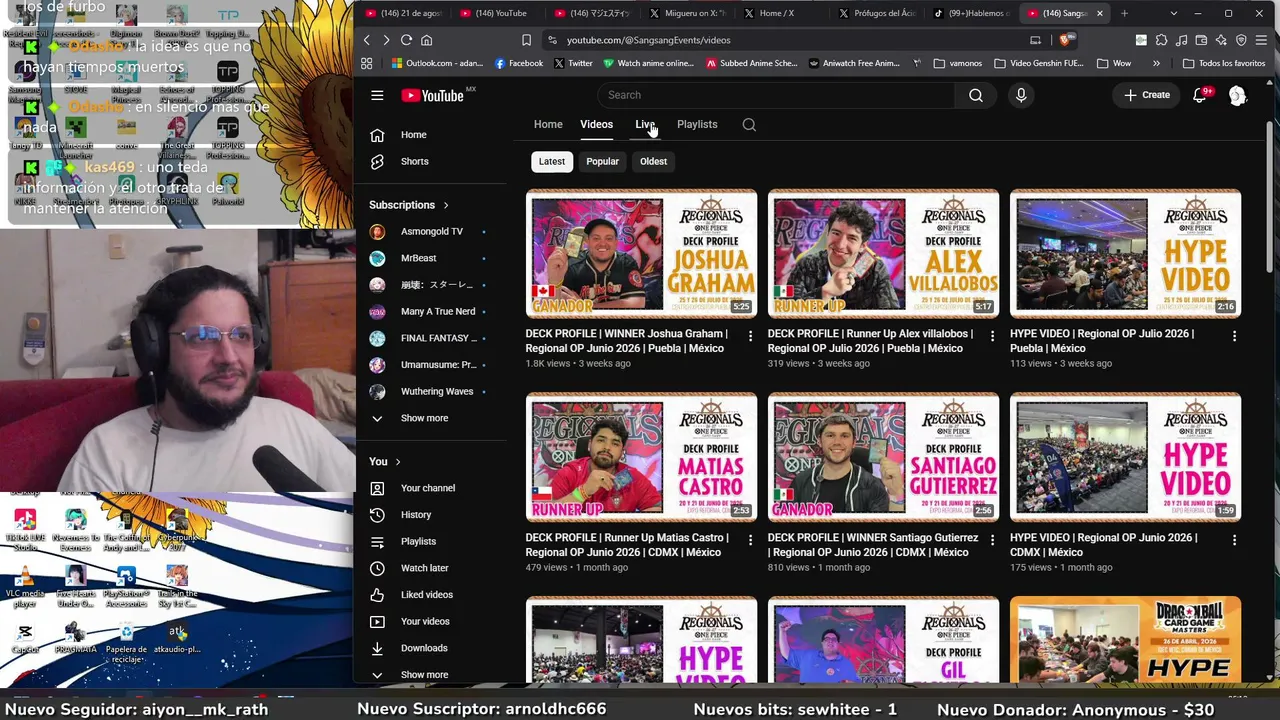Click the Shorts icon in YouTube sidebar
The width and height of the screenshot is (1280, 720).
pos(377,162)
